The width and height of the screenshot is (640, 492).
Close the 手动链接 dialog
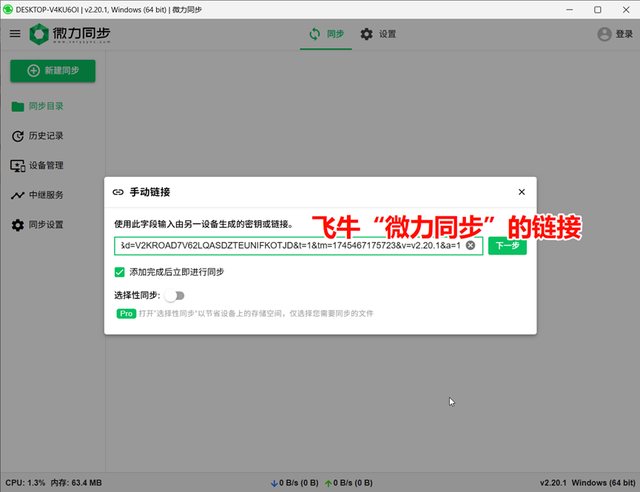[x=522, y=192]
